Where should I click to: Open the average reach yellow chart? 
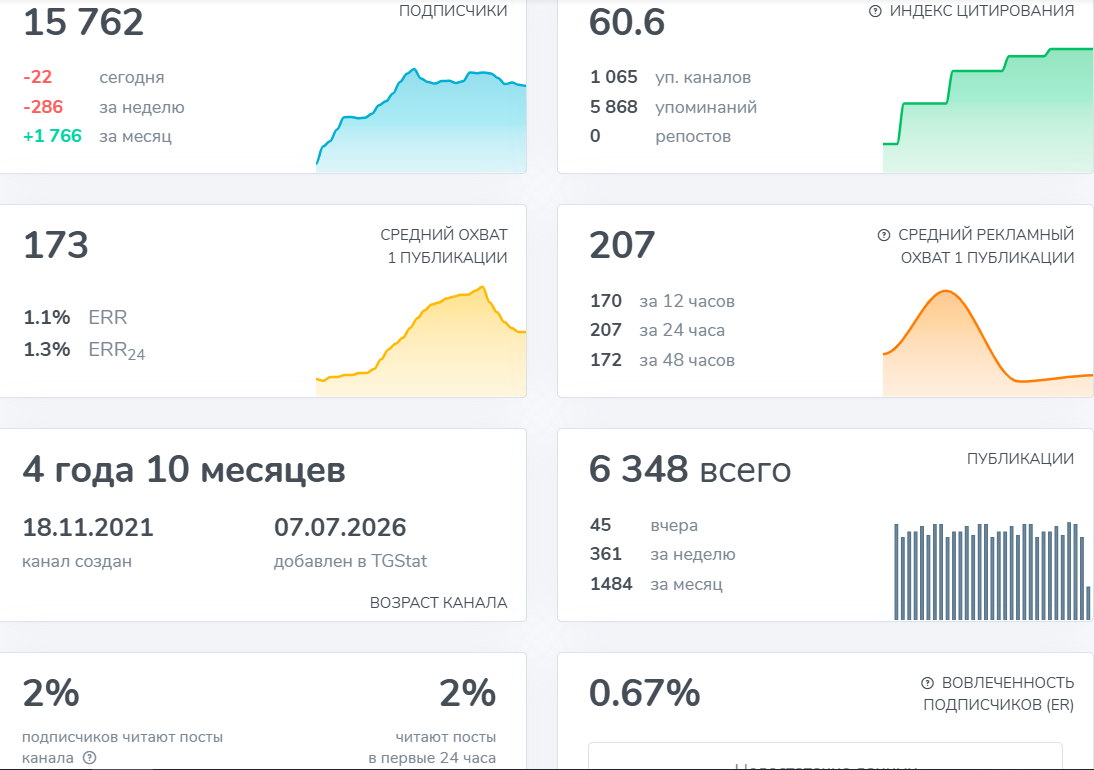pos(421,341)
